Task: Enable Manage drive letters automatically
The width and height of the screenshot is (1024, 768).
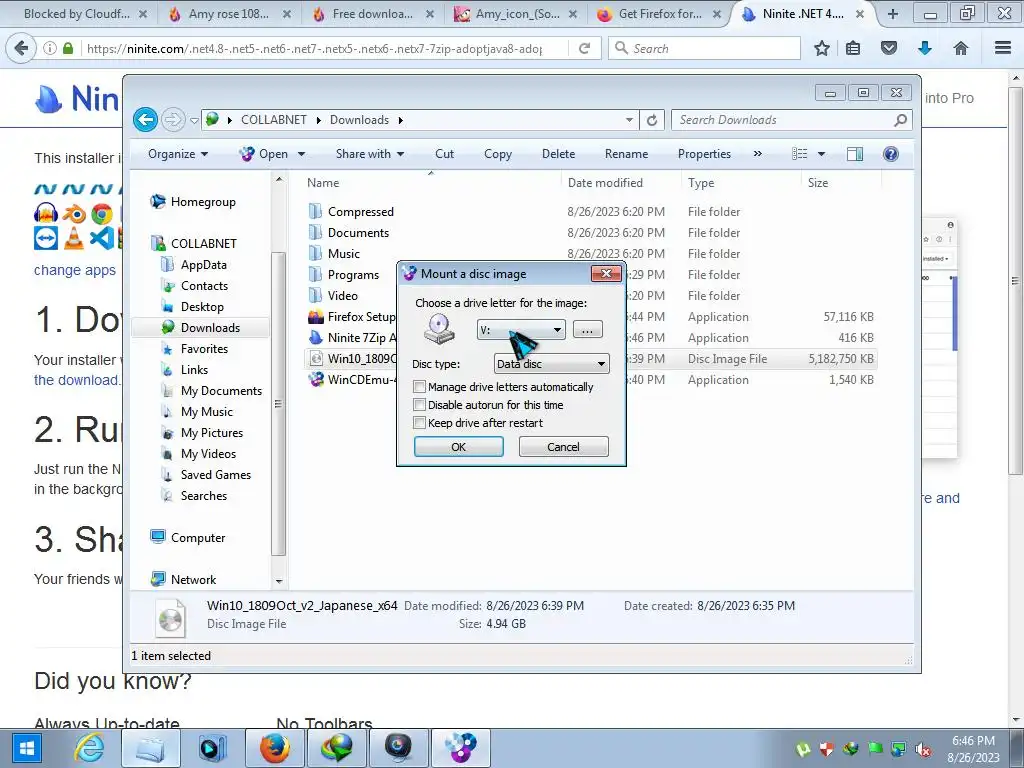Action: 420,387
